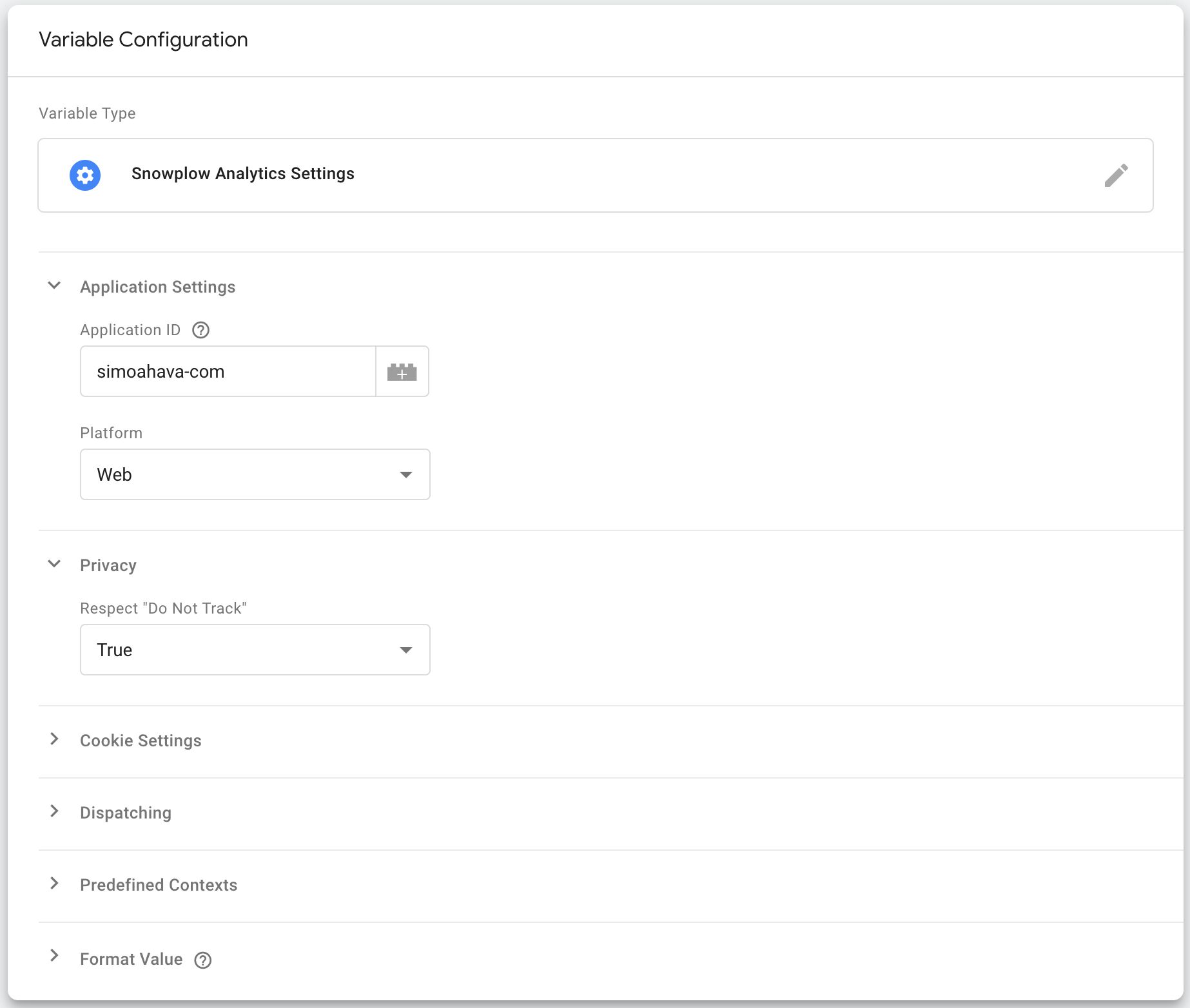Expand the Cookie Settings section
The width and height of the screenshot is (1190, 1008).
click(x=55, y=739)
